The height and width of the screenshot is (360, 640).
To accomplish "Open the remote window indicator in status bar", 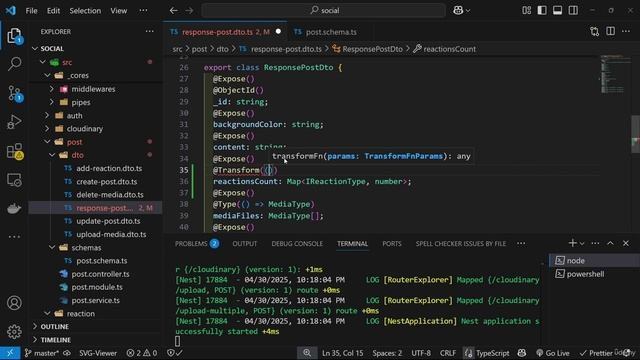I will [x=10, y=353].
